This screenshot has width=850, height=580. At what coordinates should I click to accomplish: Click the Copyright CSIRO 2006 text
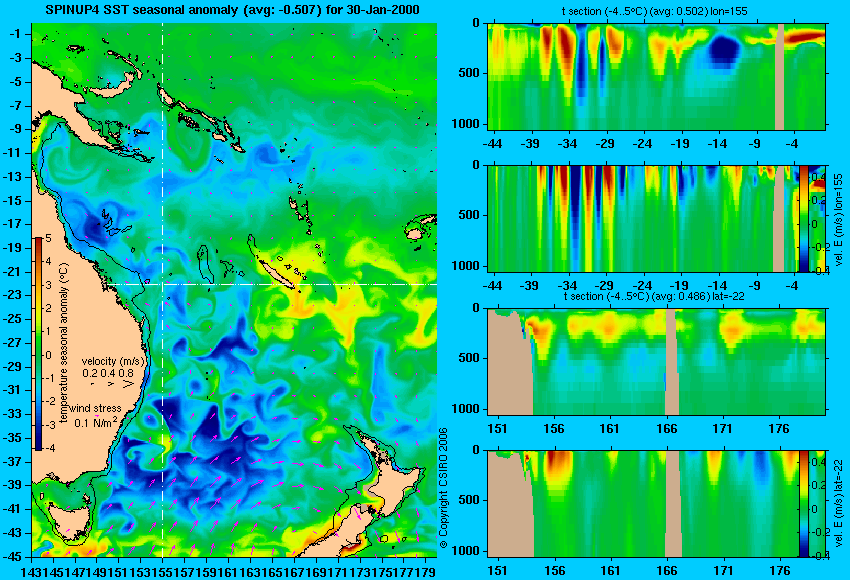tap(443, 488)
